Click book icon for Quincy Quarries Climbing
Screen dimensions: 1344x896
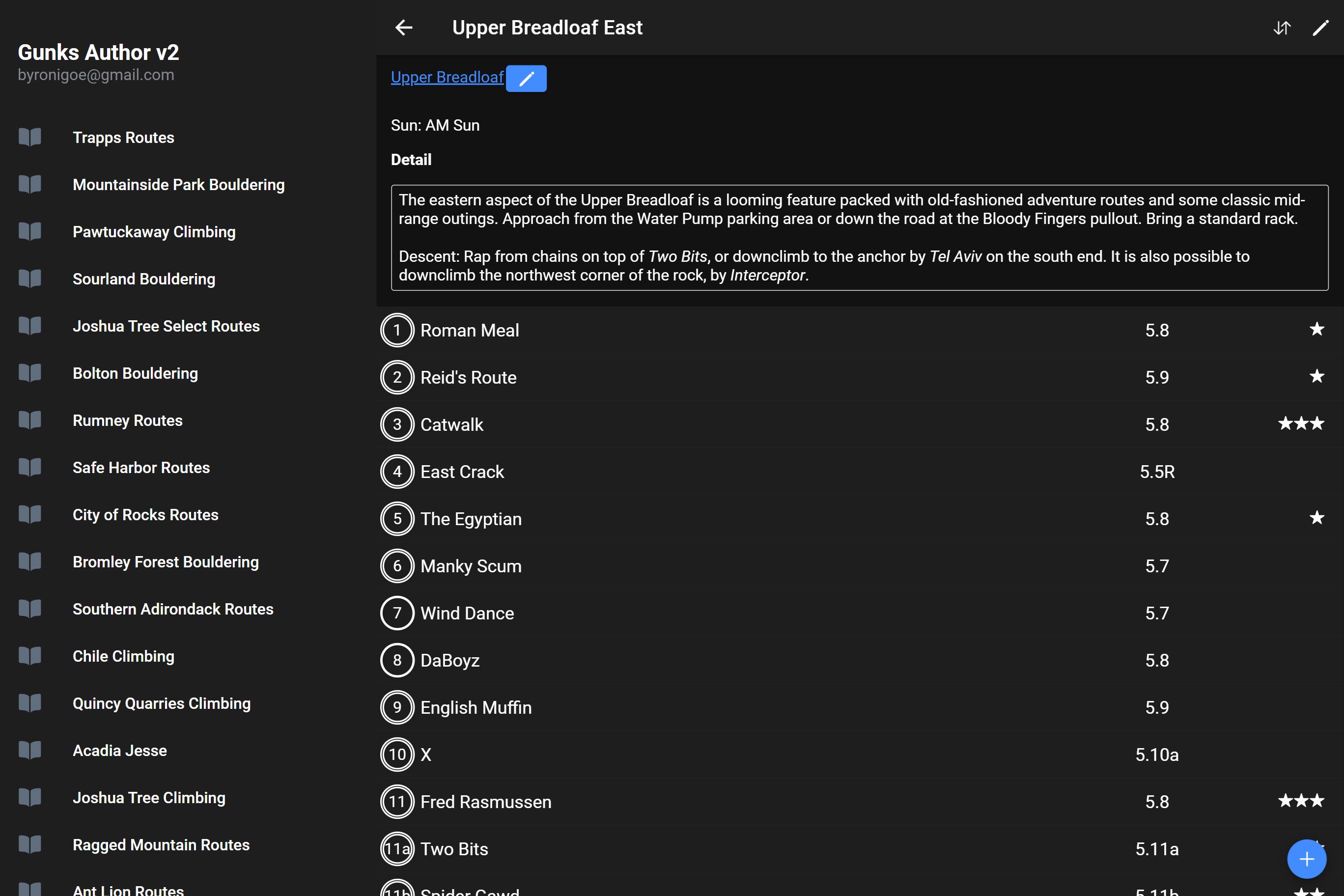click(29, 703)
